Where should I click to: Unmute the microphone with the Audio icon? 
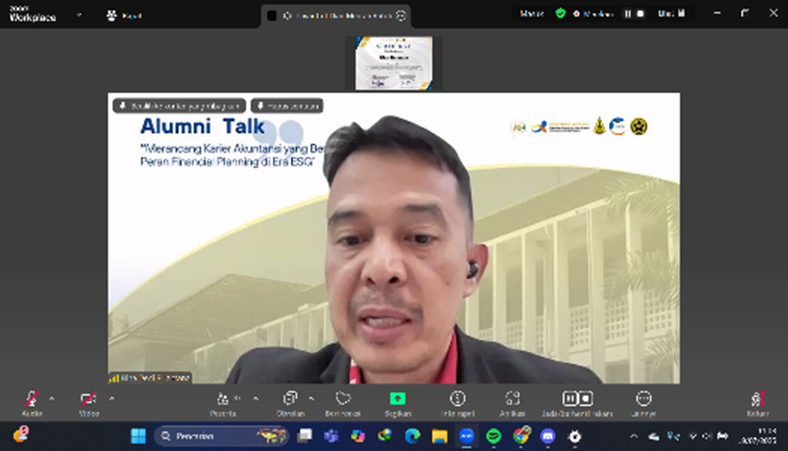(x=32, y=399)
